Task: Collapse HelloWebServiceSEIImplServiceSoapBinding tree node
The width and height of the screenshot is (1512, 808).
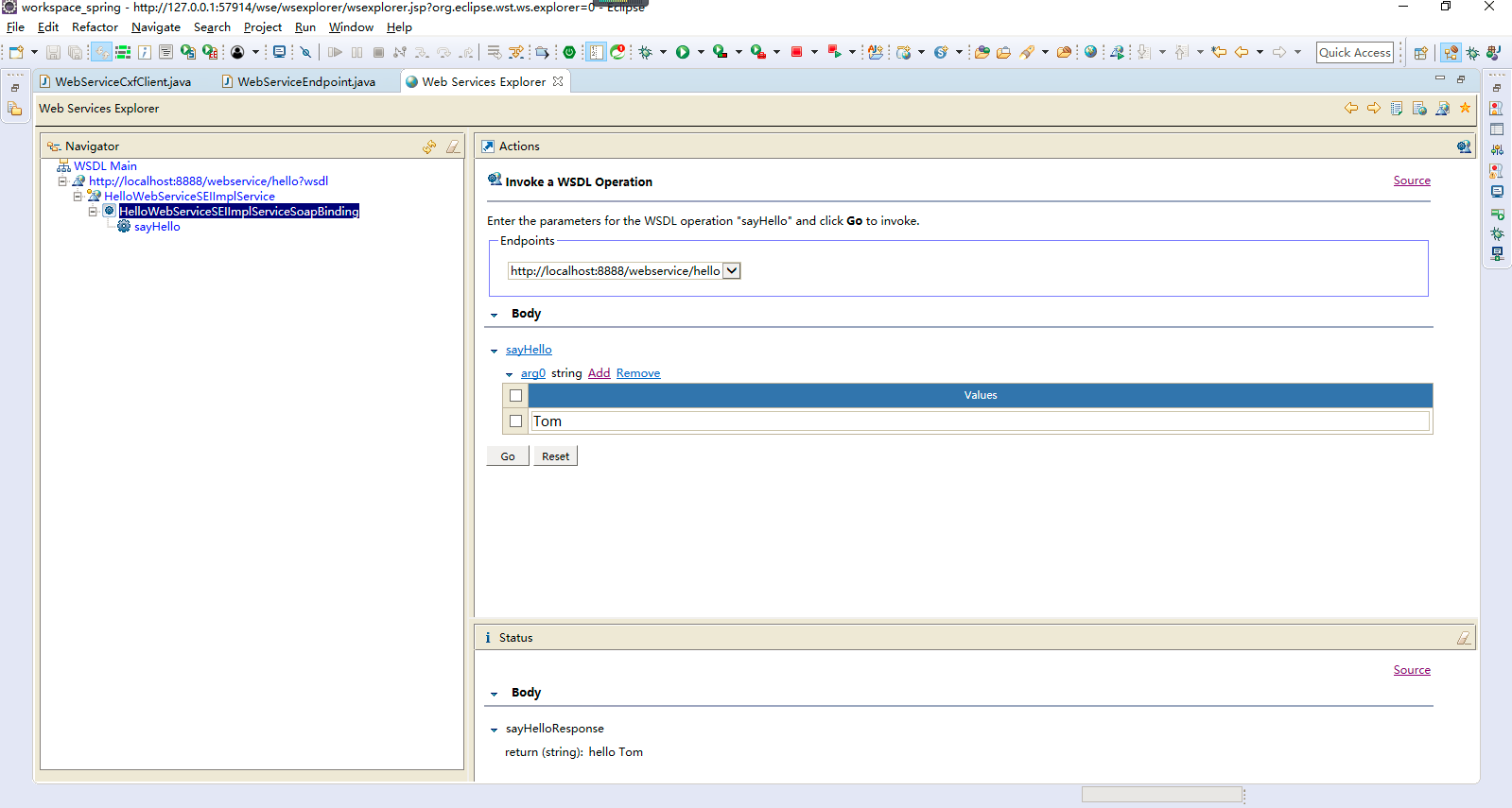Action: 93,212
